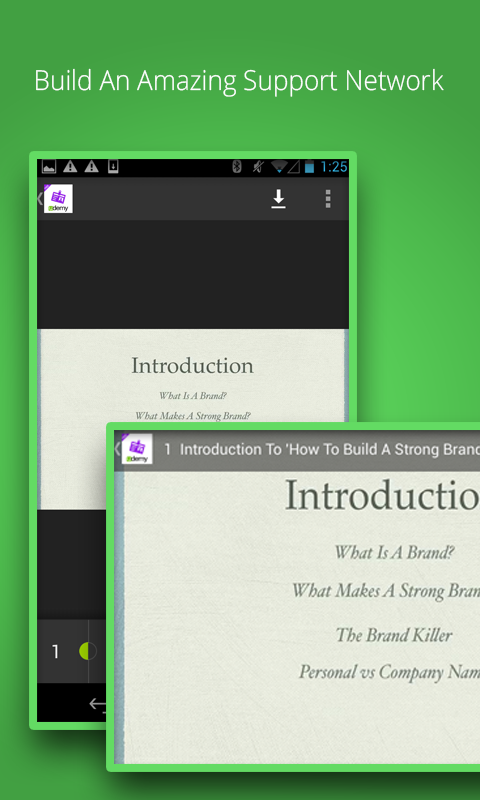Tap the download notification icon in status bar
Viewport: 480px width, 800px height.
pyautogui.click(x=113, y=166)
